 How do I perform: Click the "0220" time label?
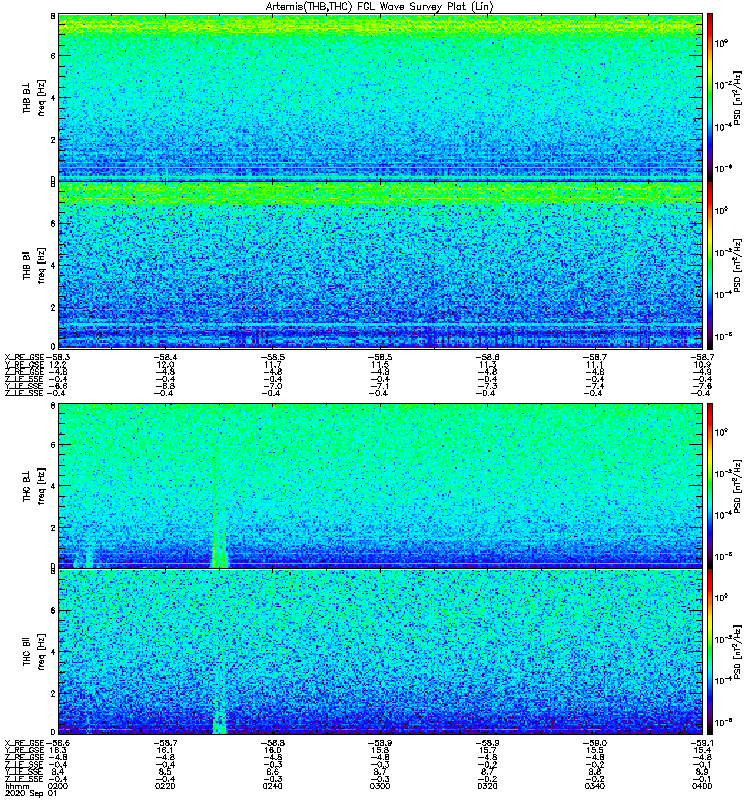[x=165, y=786]
